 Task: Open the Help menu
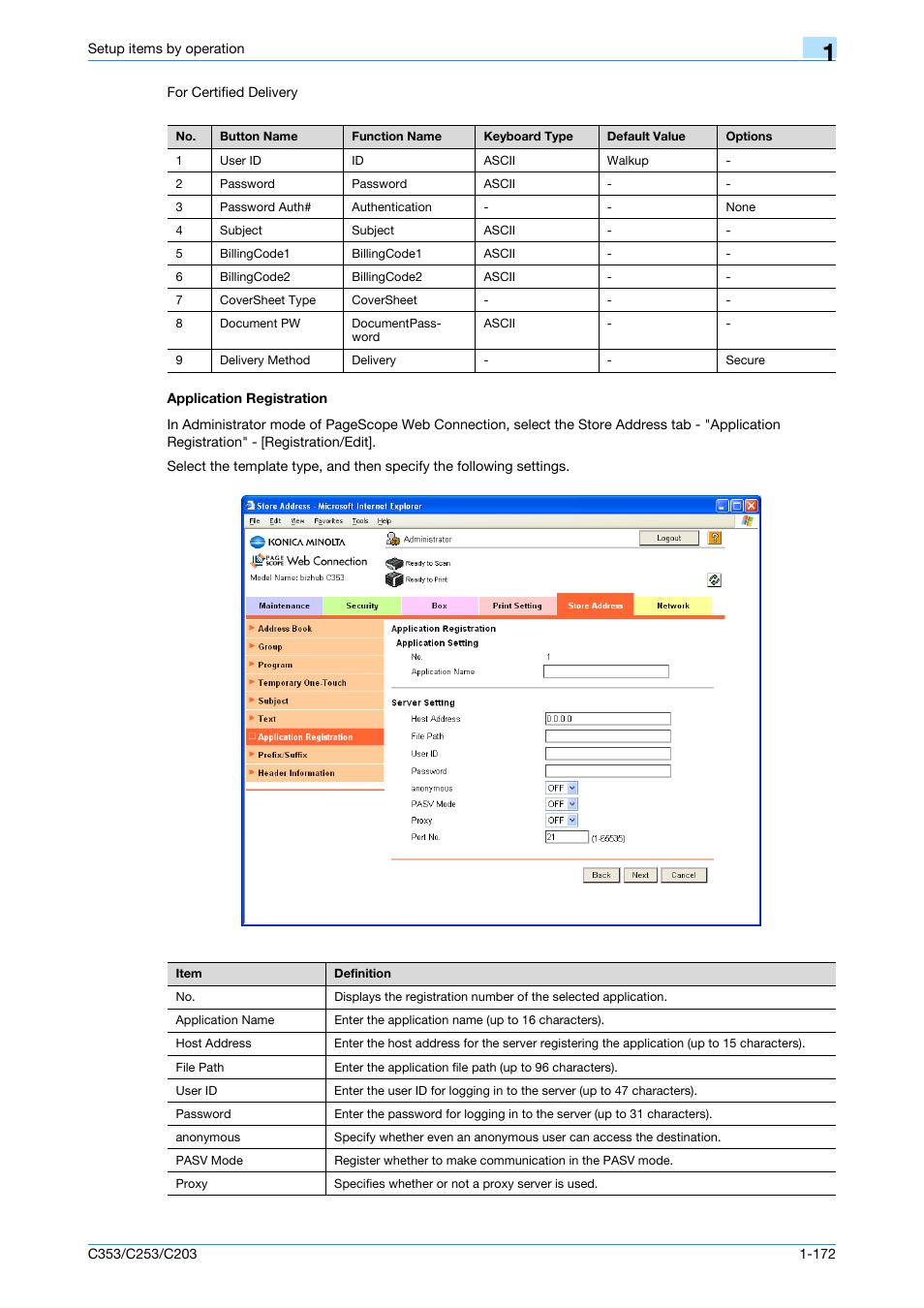point(385,521)
